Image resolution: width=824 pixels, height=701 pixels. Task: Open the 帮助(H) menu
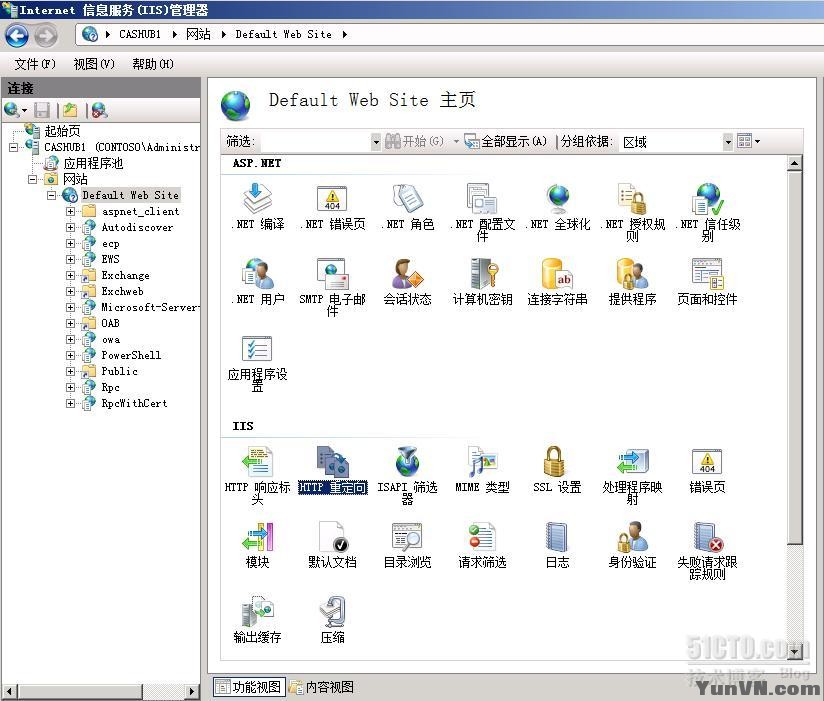pyautogui.click(x=152, y=64)
